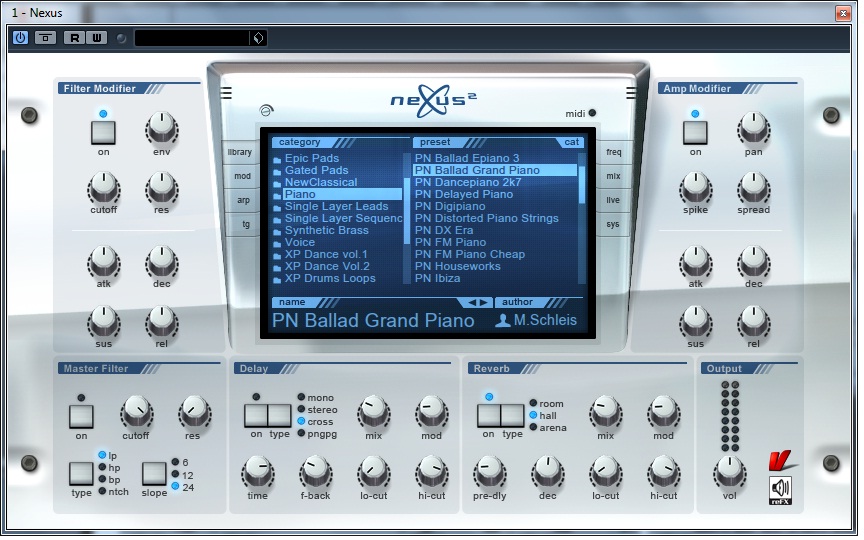864x540 pixels.
Task: Click the Voice folder icon
Action: [x=277, y=244]
